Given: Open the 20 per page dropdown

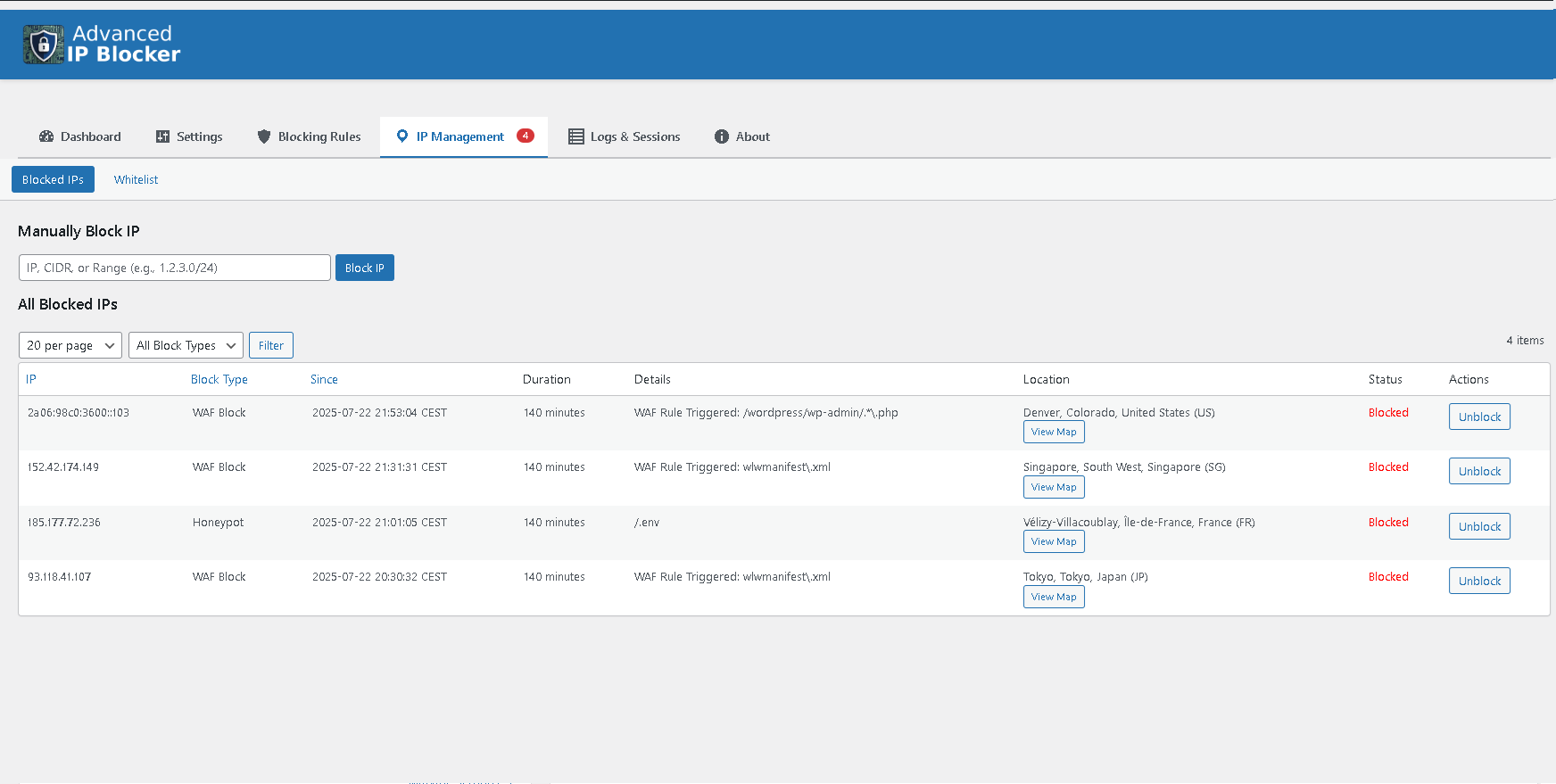Looking at the screenshot, I should tap(70, 345).
